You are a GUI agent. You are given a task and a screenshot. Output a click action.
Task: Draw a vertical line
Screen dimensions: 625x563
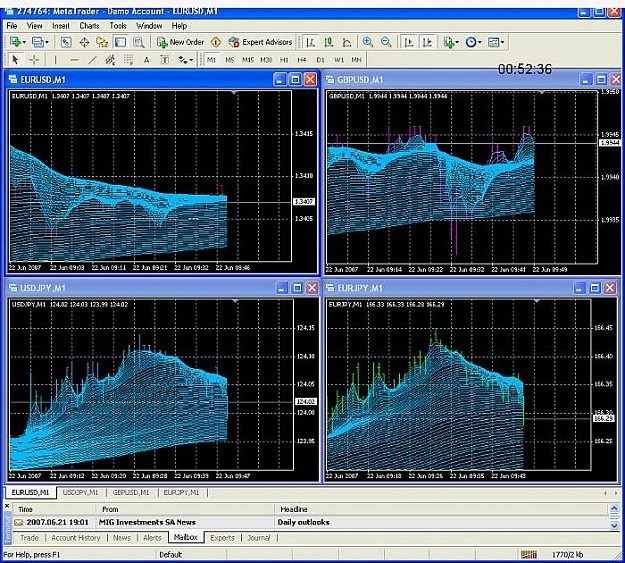[55, 60]
